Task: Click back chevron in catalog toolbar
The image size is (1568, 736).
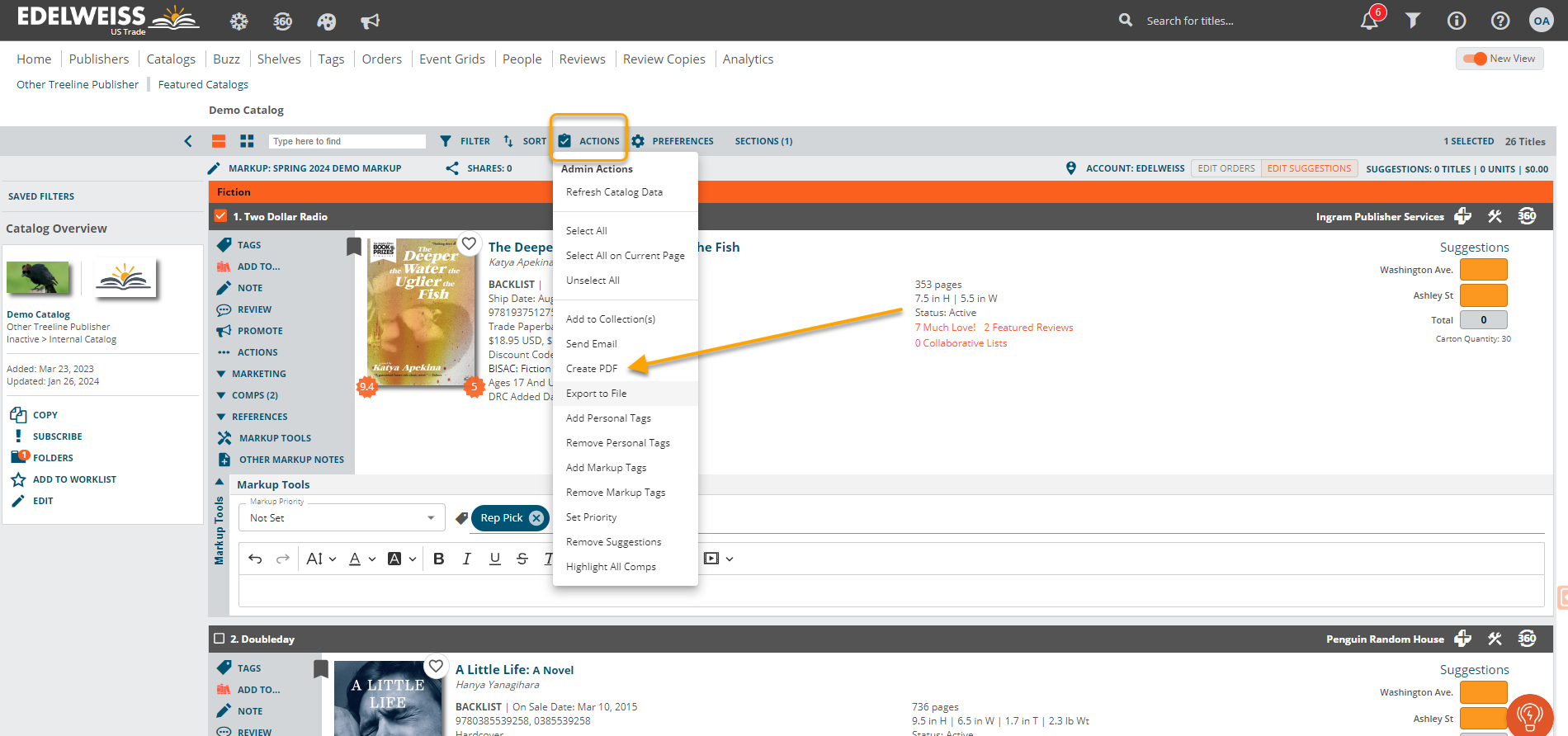Action: click(x=188, y=141)
